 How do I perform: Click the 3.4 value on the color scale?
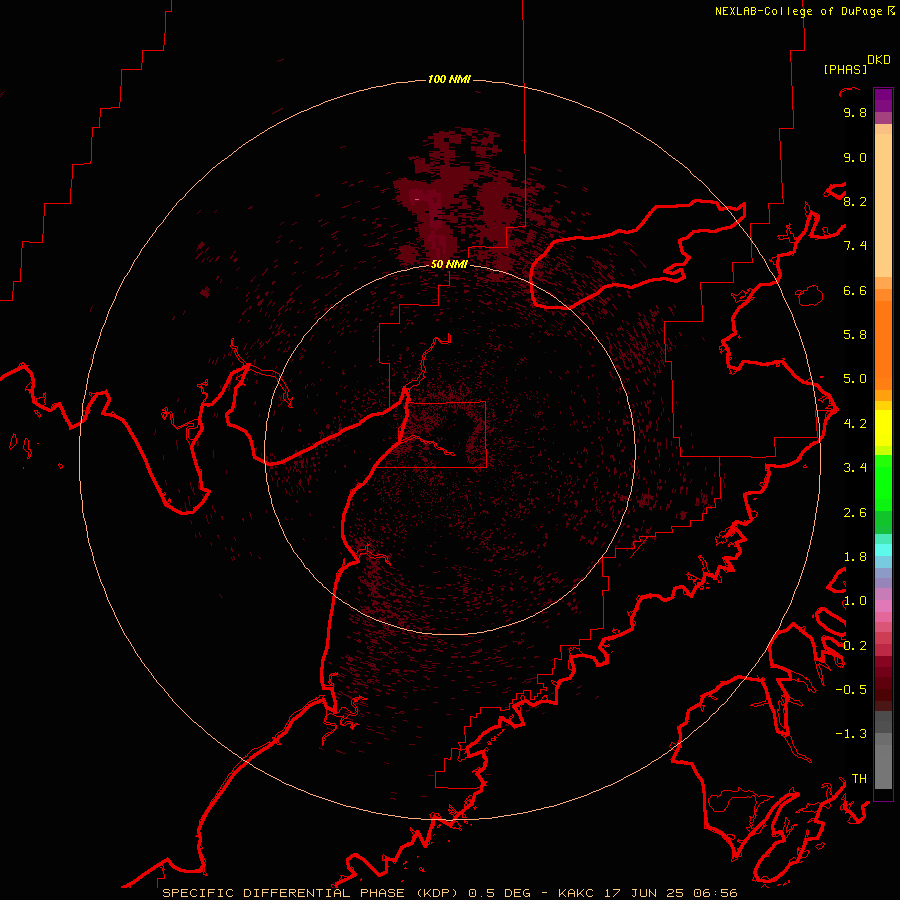click(x=855, y=468)
